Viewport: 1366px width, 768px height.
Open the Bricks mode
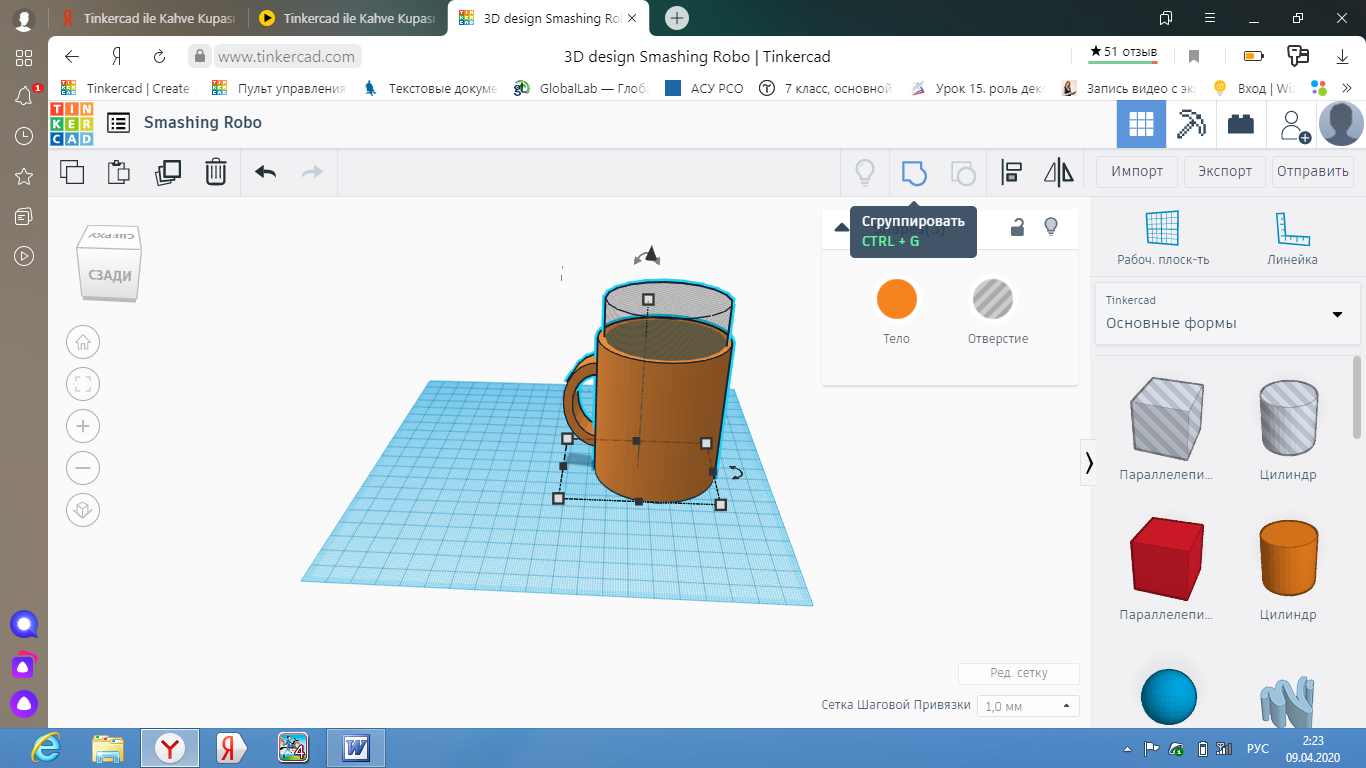[1241, 124]
